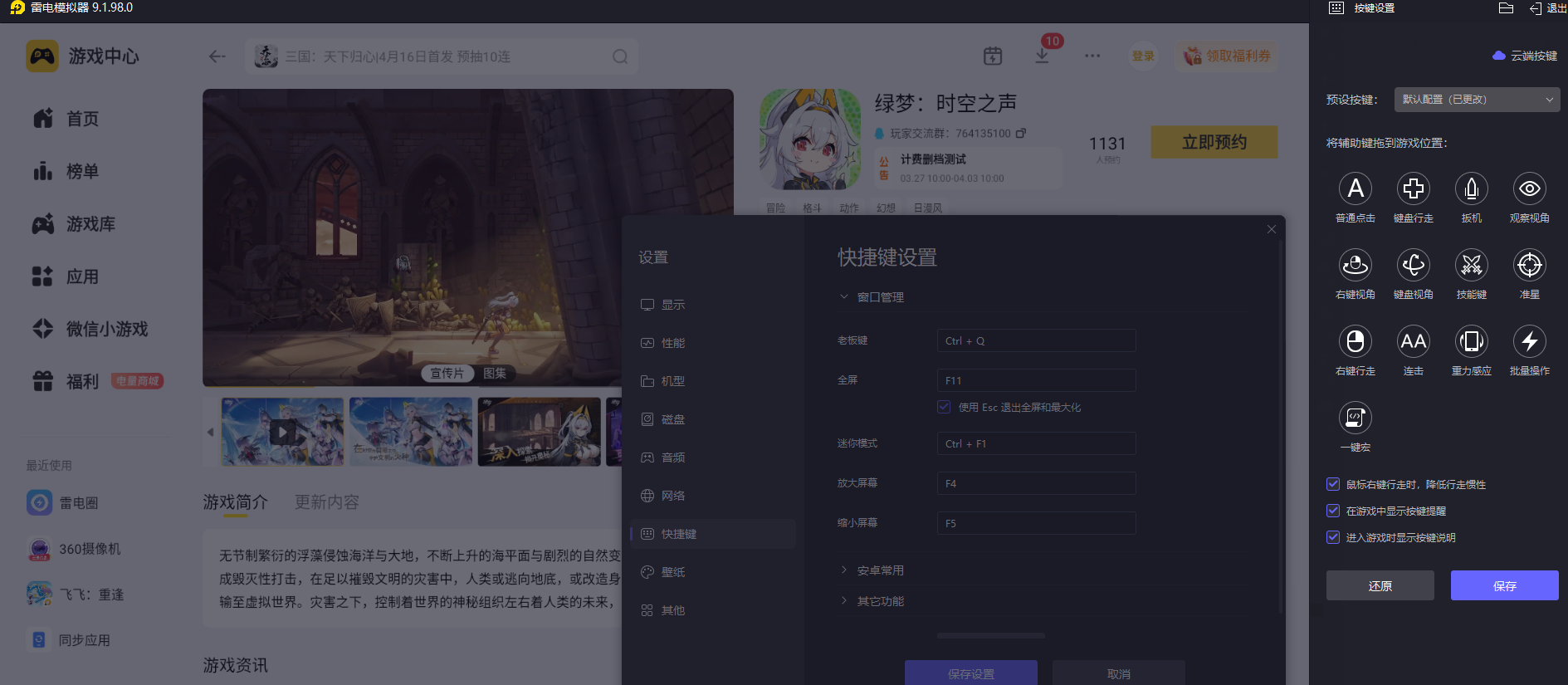Viewport: 1568px width, 685px height.
Task: Click the 老板键 Ctrl + Q shortcut field
Action: pyautogui.click(x=1037, y=341)
